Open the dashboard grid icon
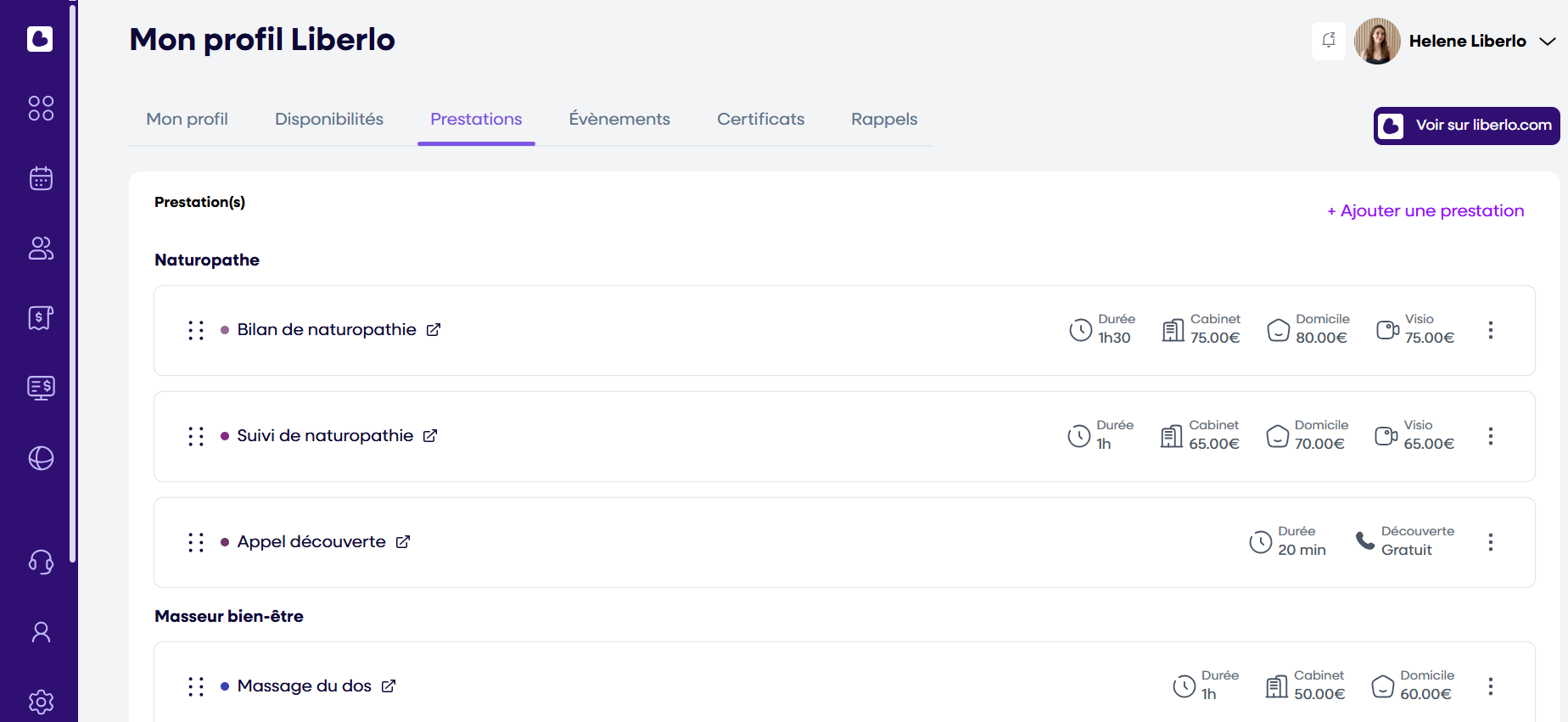 coord(41,109)
